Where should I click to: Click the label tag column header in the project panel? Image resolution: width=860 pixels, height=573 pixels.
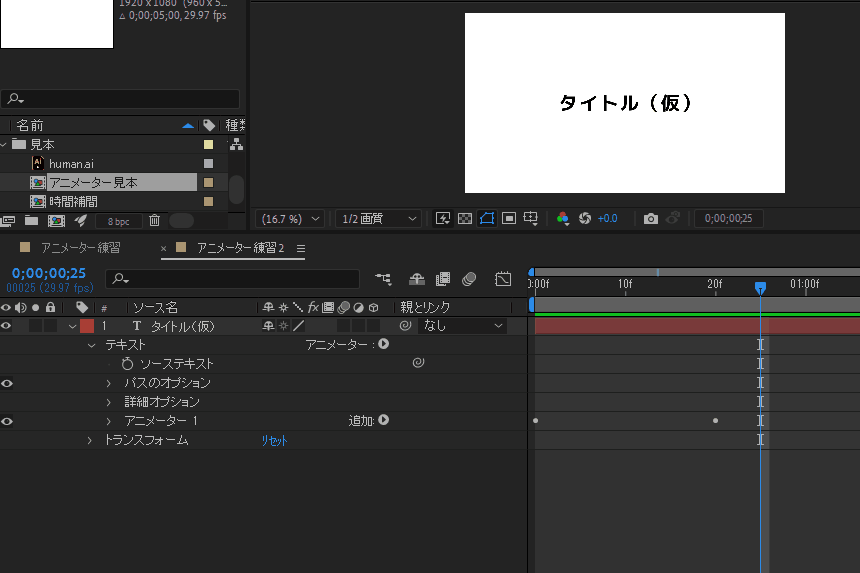[208, 125]
